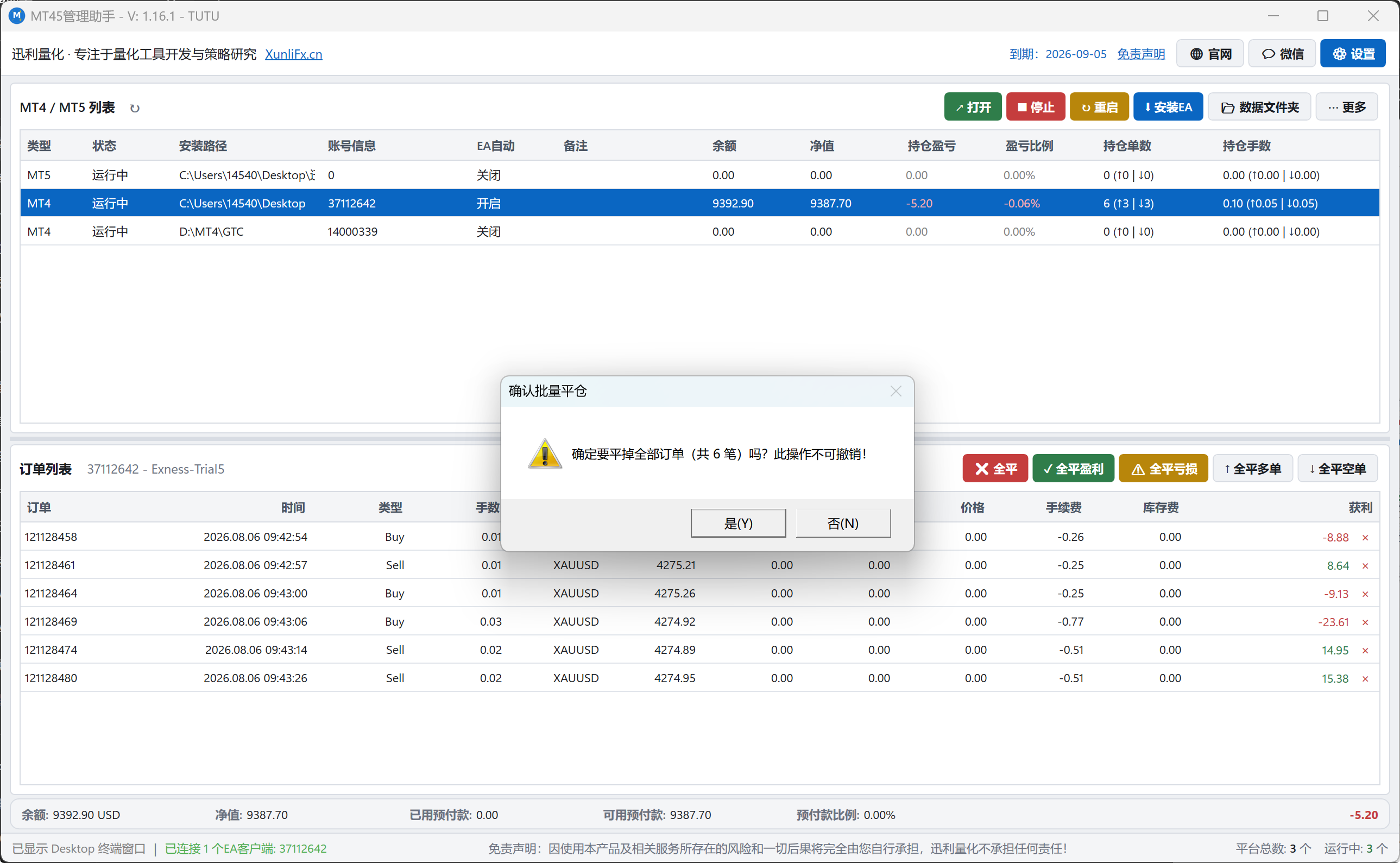
Task: Select the MT5 account row
Action: (699, 175)
